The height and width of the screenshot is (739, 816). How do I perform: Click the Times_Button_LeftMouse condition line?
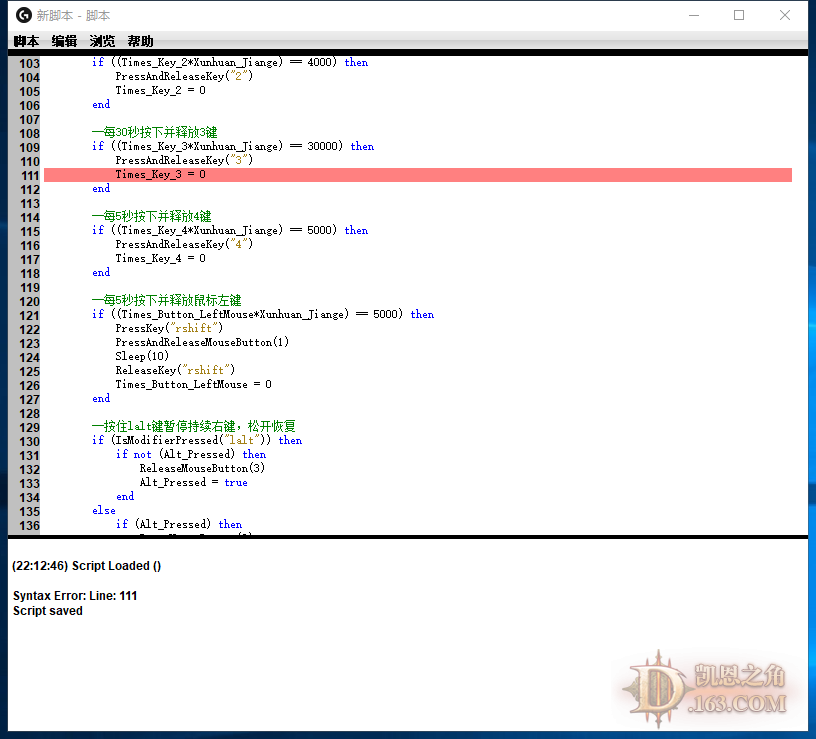click(263, 314)
